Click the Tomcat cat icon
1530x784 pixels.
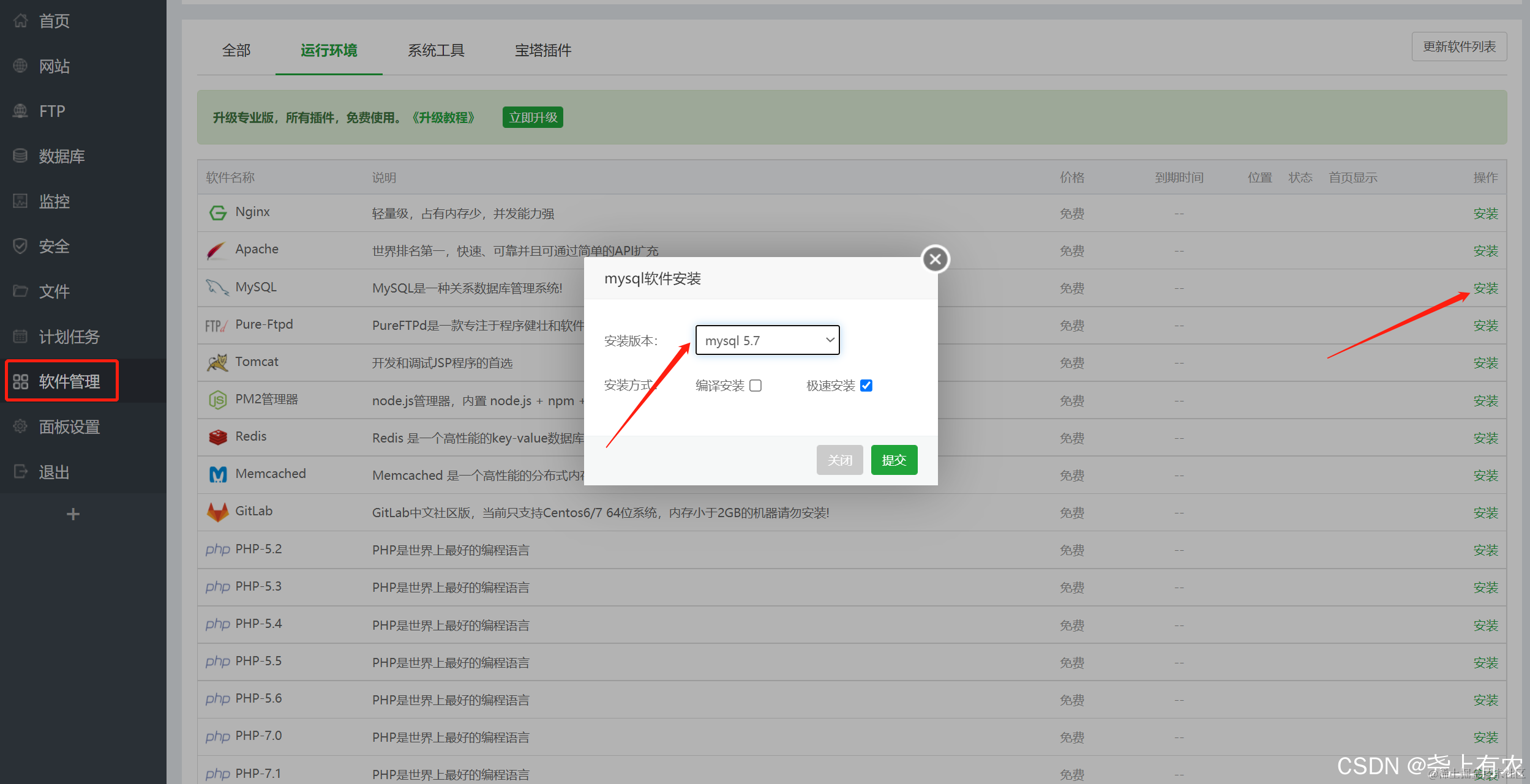(217, 362)
